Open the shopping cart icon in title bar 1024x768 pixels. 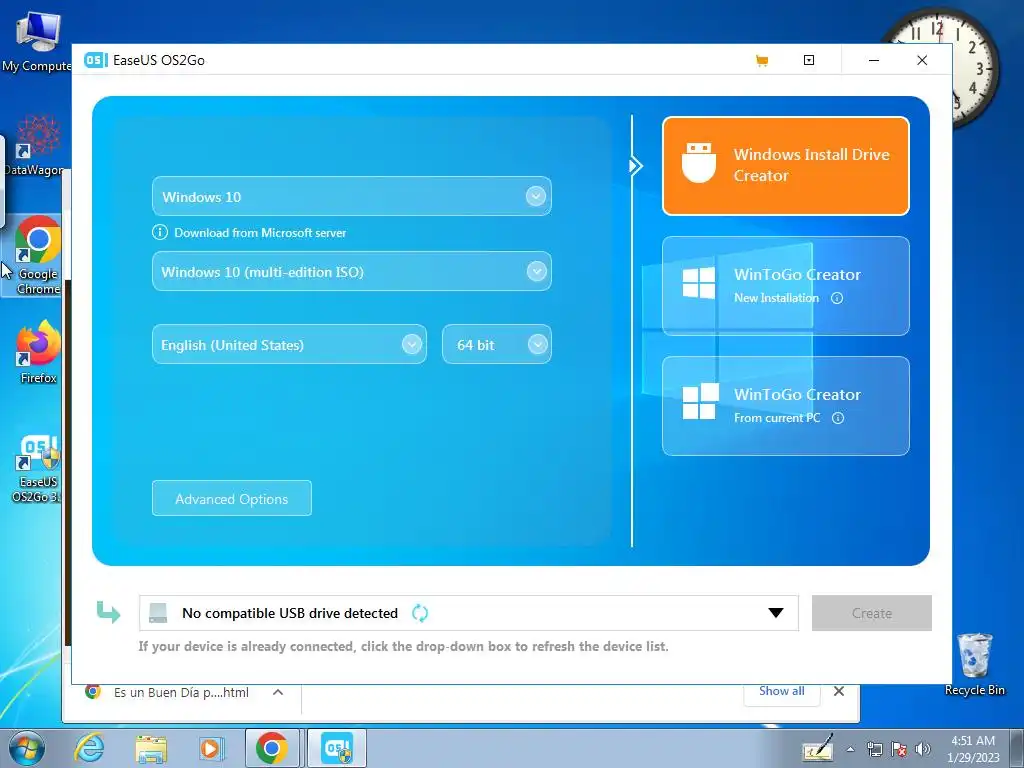click(x=761, y=61)
